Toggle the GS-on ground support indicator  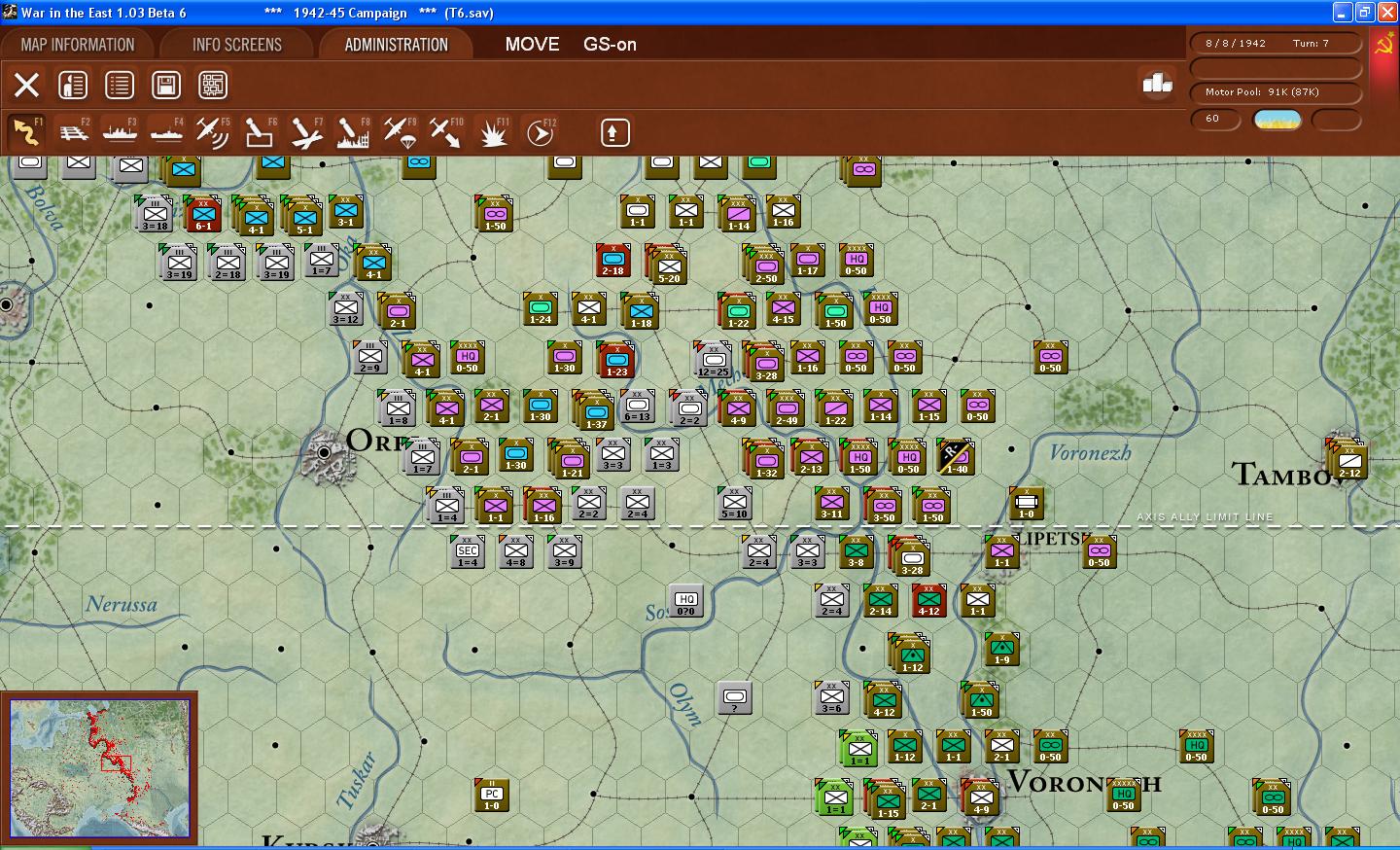(x=611, y=45)
